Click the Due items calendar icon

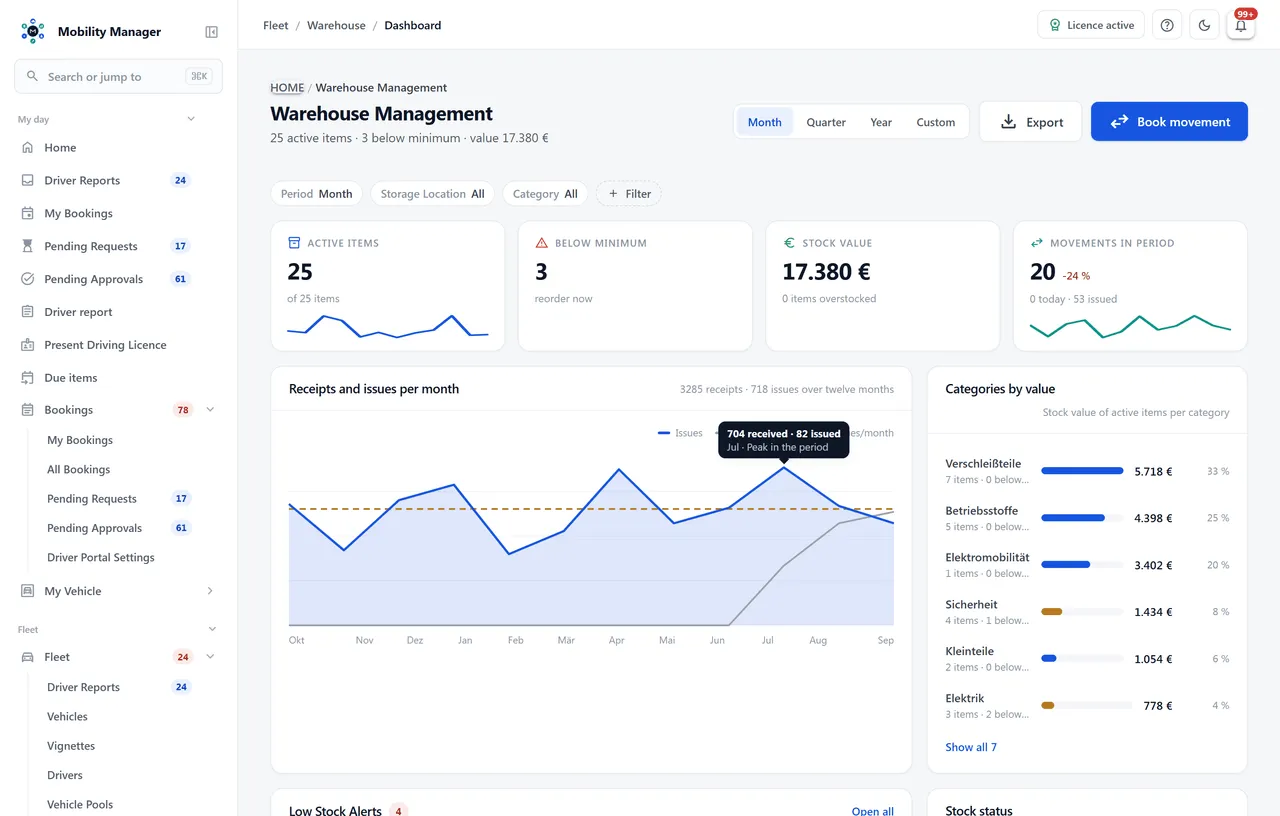click(27, 378)
